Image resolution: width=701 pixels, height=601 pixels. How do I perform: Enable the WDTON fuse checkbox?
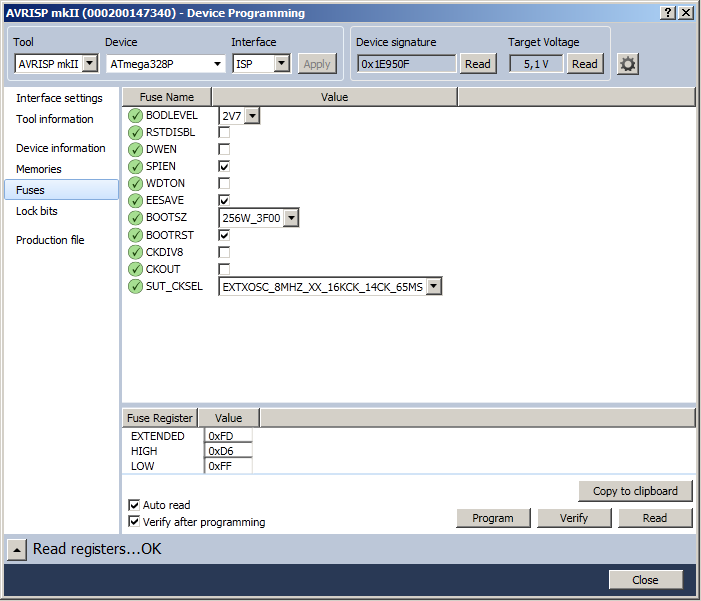[x=224, y=183]
